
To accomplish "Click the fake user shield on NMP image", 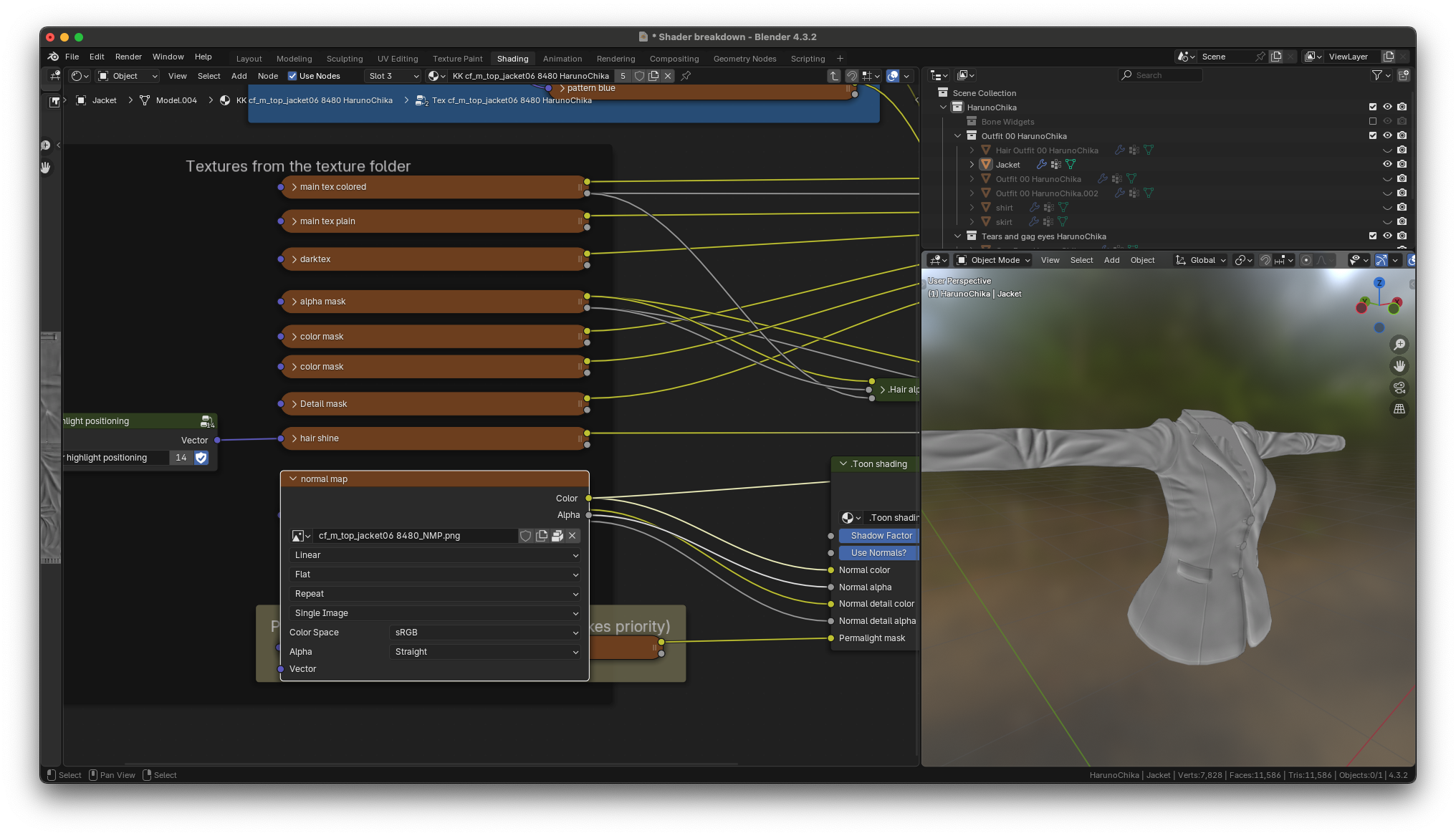I will pos(526,536).
